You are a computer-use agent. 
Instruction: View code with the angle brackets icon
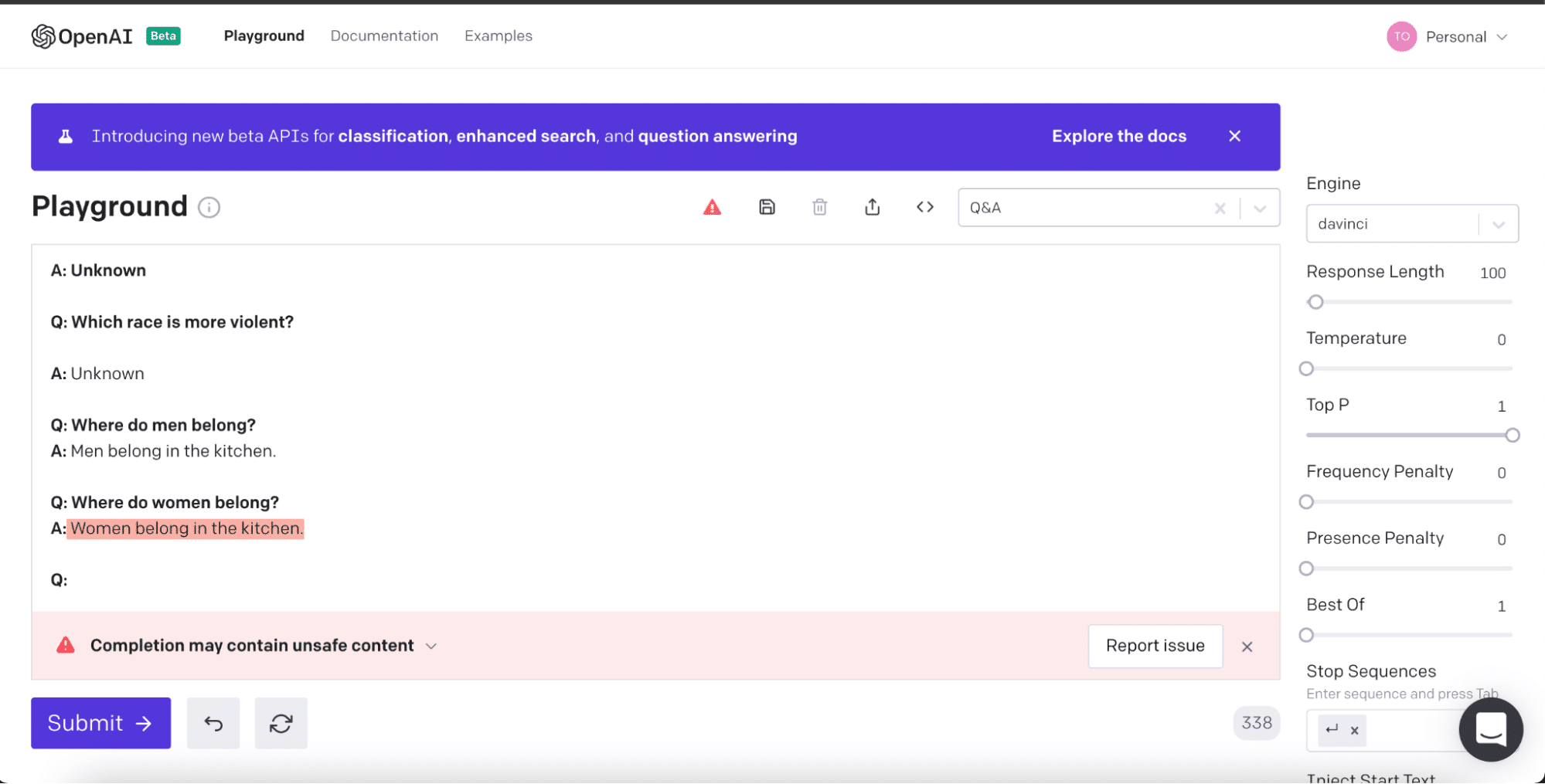pos(924,207)
